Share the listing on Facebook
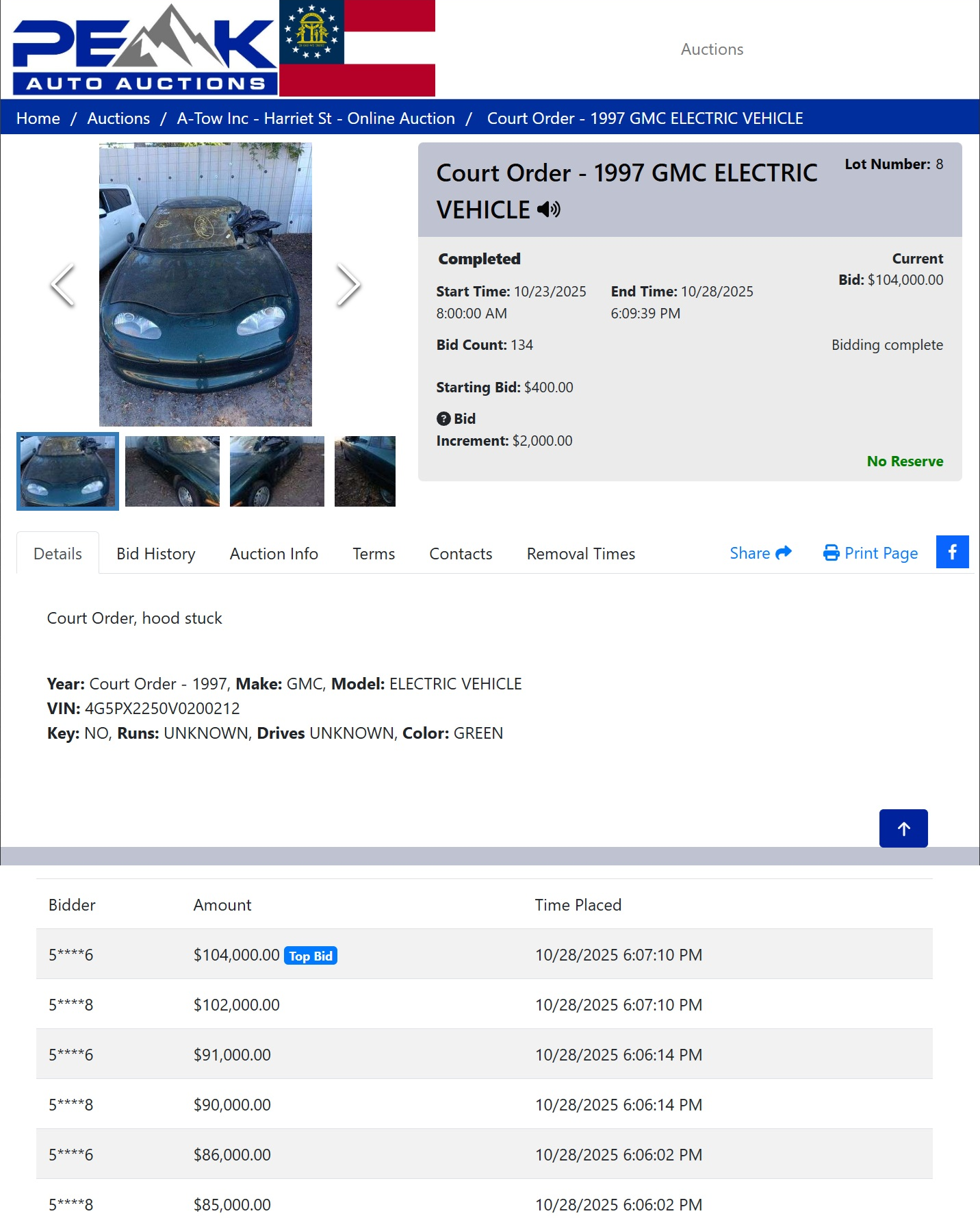 point(952,552)
